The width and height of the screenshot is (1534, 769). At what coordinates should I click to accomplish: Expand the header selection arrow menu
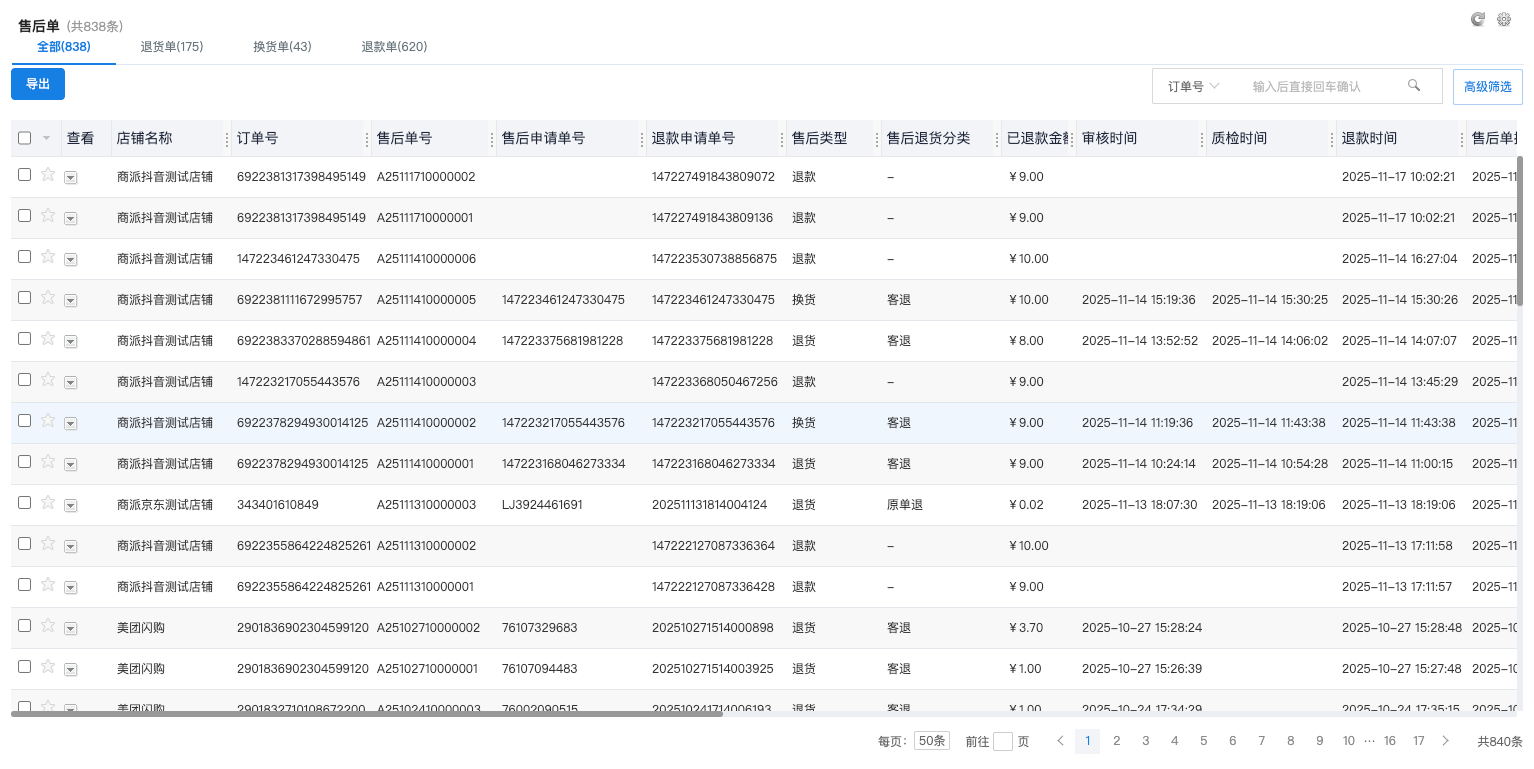46,138
